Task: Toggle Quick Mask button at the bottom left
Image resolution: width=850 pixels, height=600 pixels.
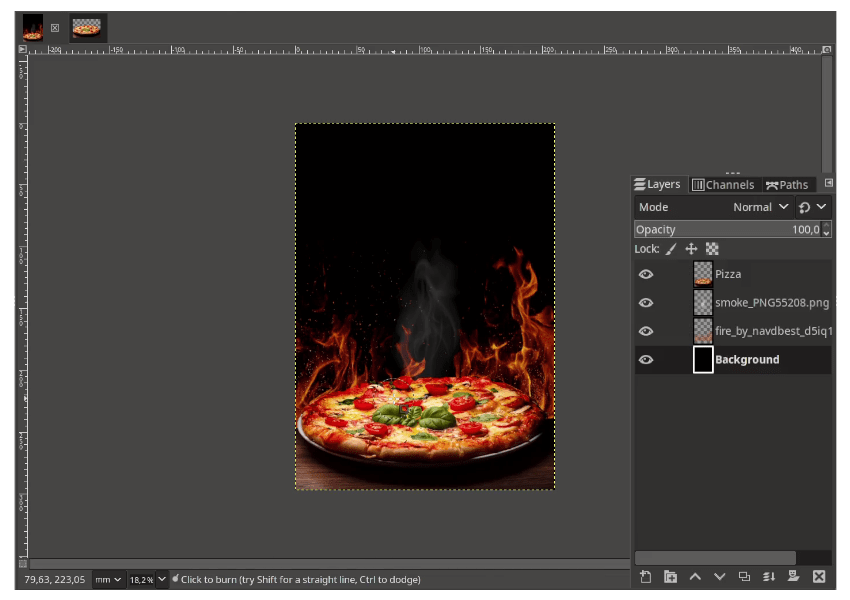Action: (23, 564)
